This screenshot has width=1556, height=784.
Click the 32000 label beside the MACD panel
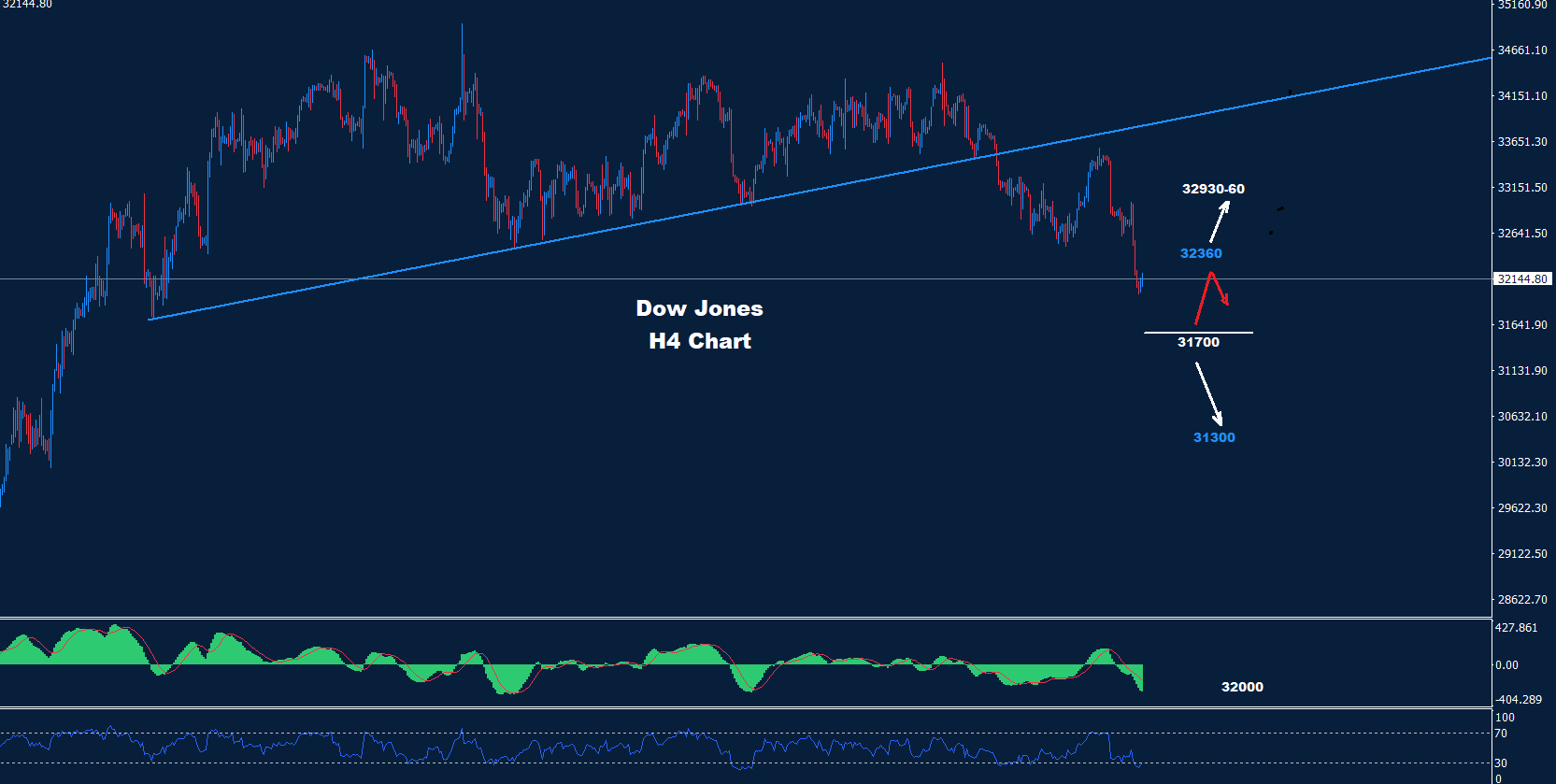tap(1242, 687)
